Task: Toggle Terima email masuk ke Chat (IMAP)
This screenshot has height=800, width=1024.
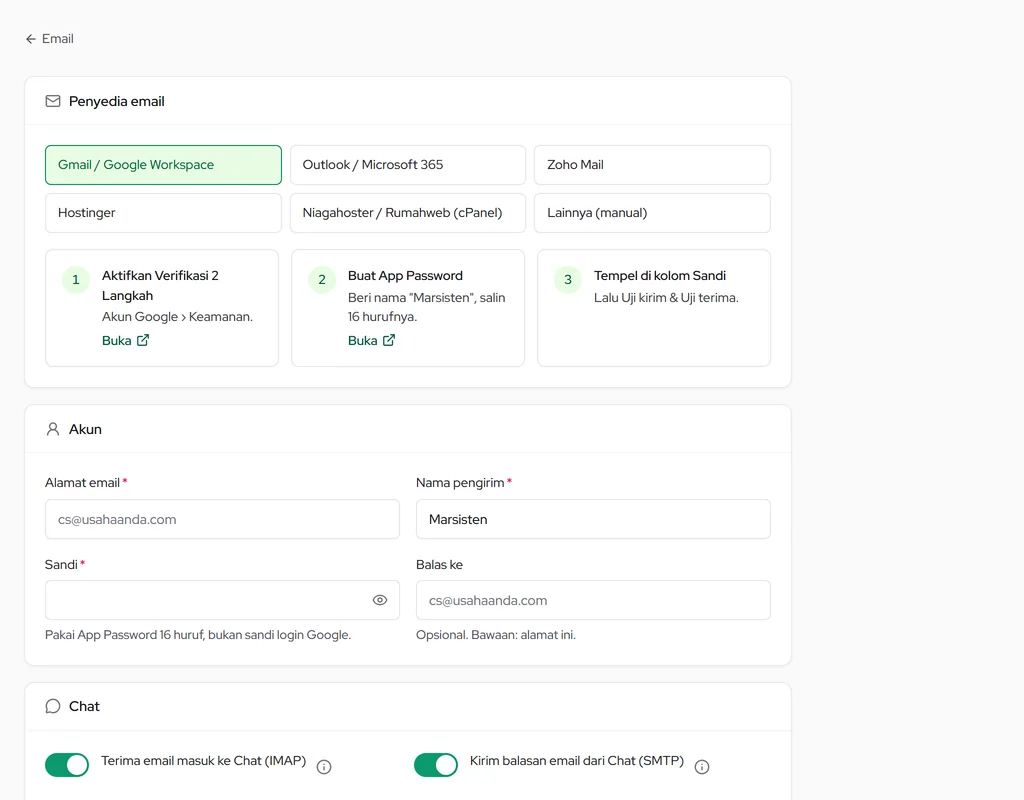Action: (x=67, y=765)
